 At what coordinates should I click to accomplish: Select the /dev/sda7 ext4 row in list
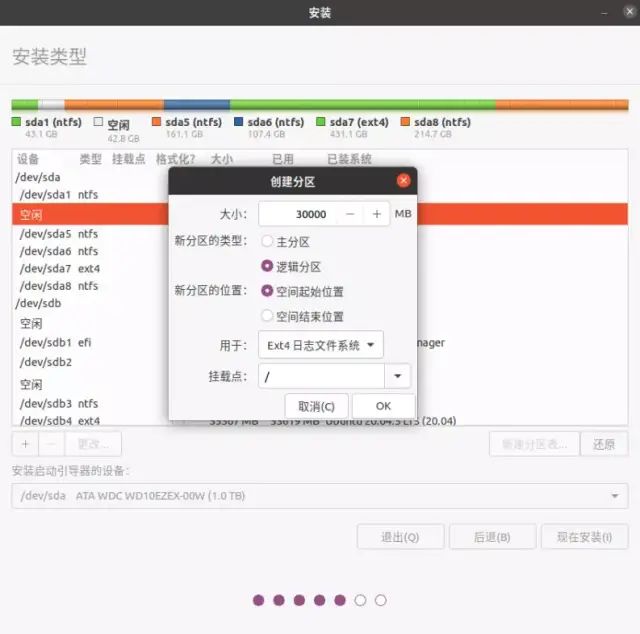[x=60, y=269]
